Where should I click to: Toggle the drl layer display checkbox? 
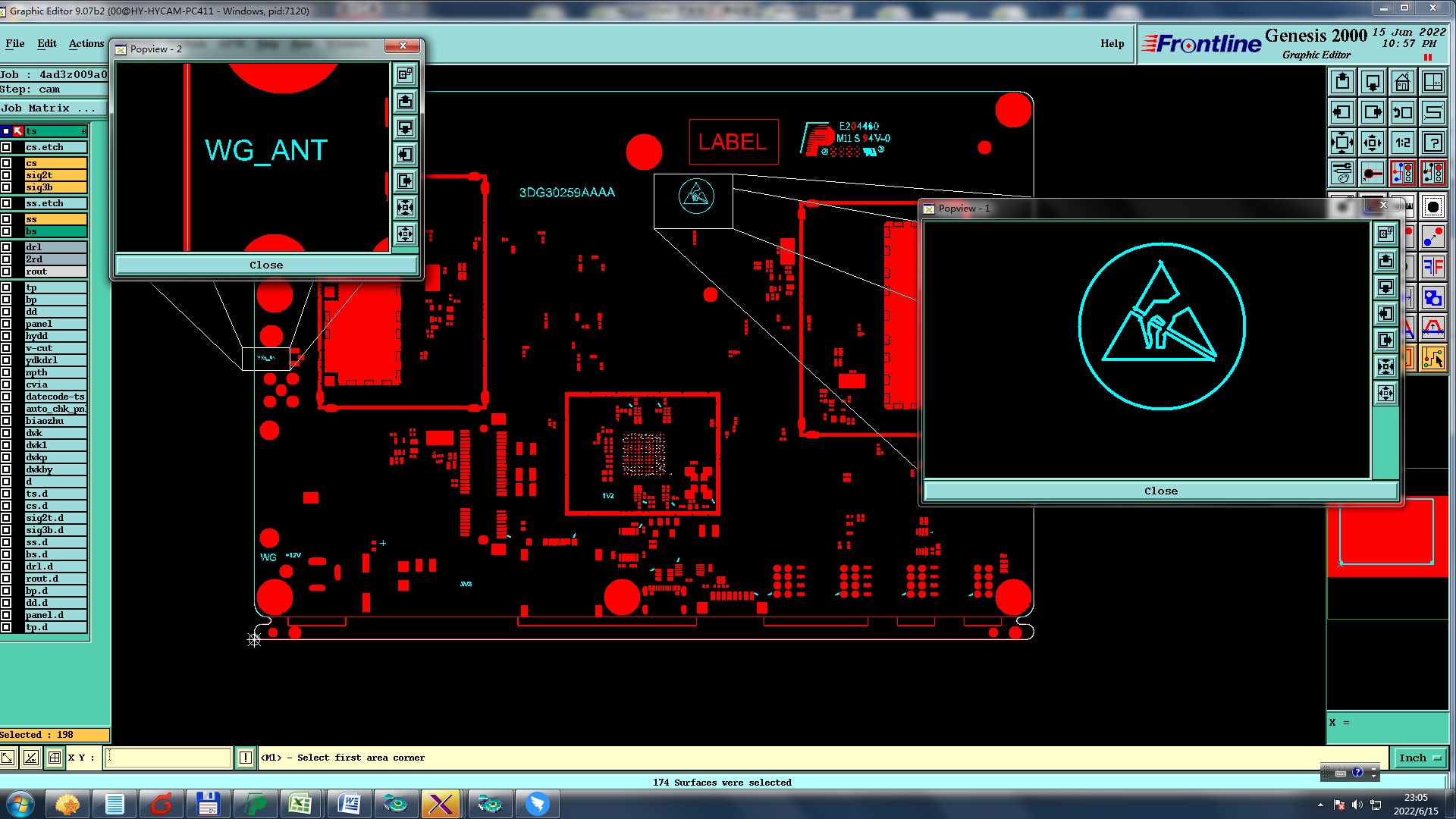pyautogui.click(x=6, y=247)
